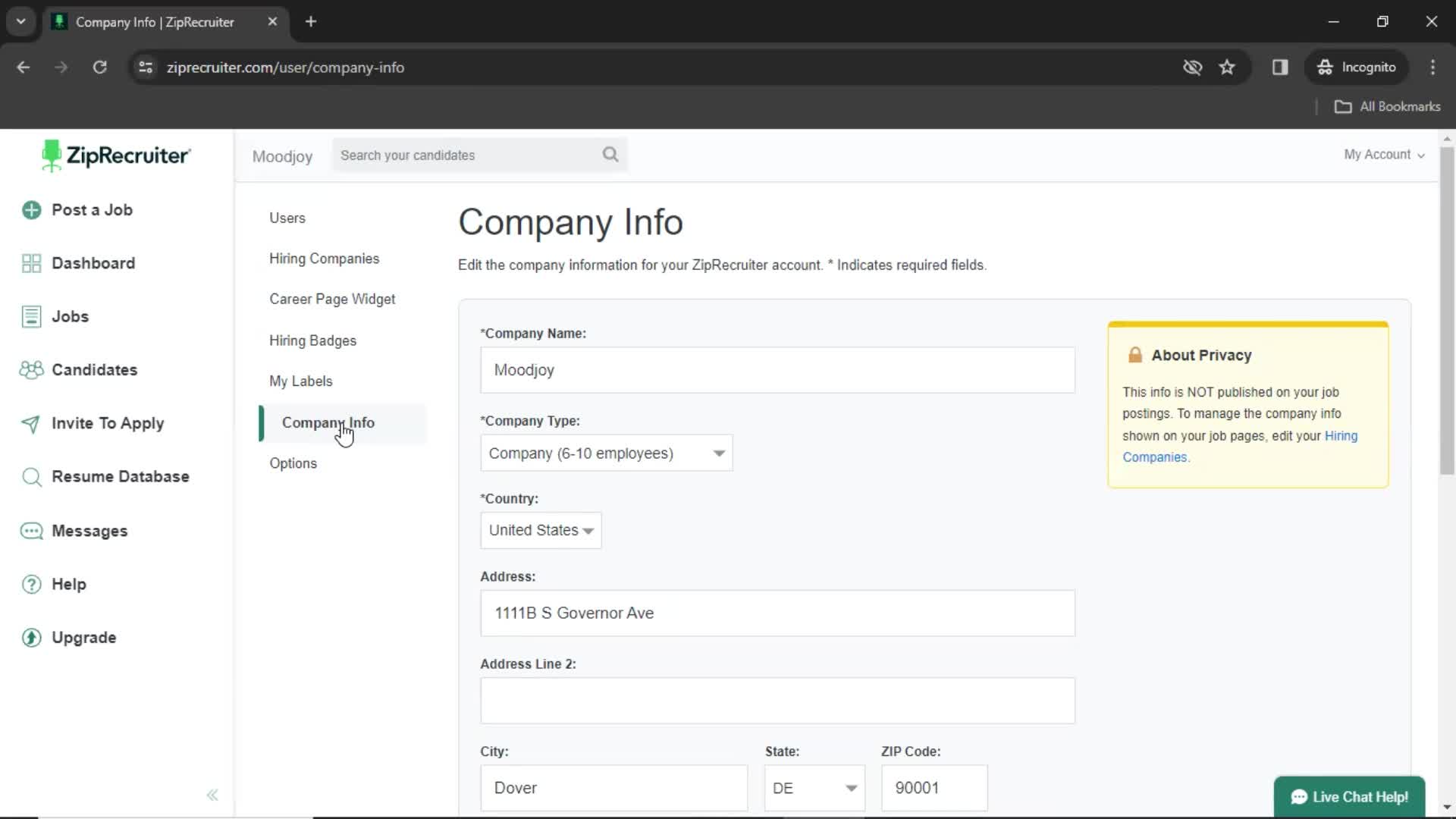Open Resume Database icon
Image resolution: width=1456 pixels, height=819 pixels.
[32, 476]
